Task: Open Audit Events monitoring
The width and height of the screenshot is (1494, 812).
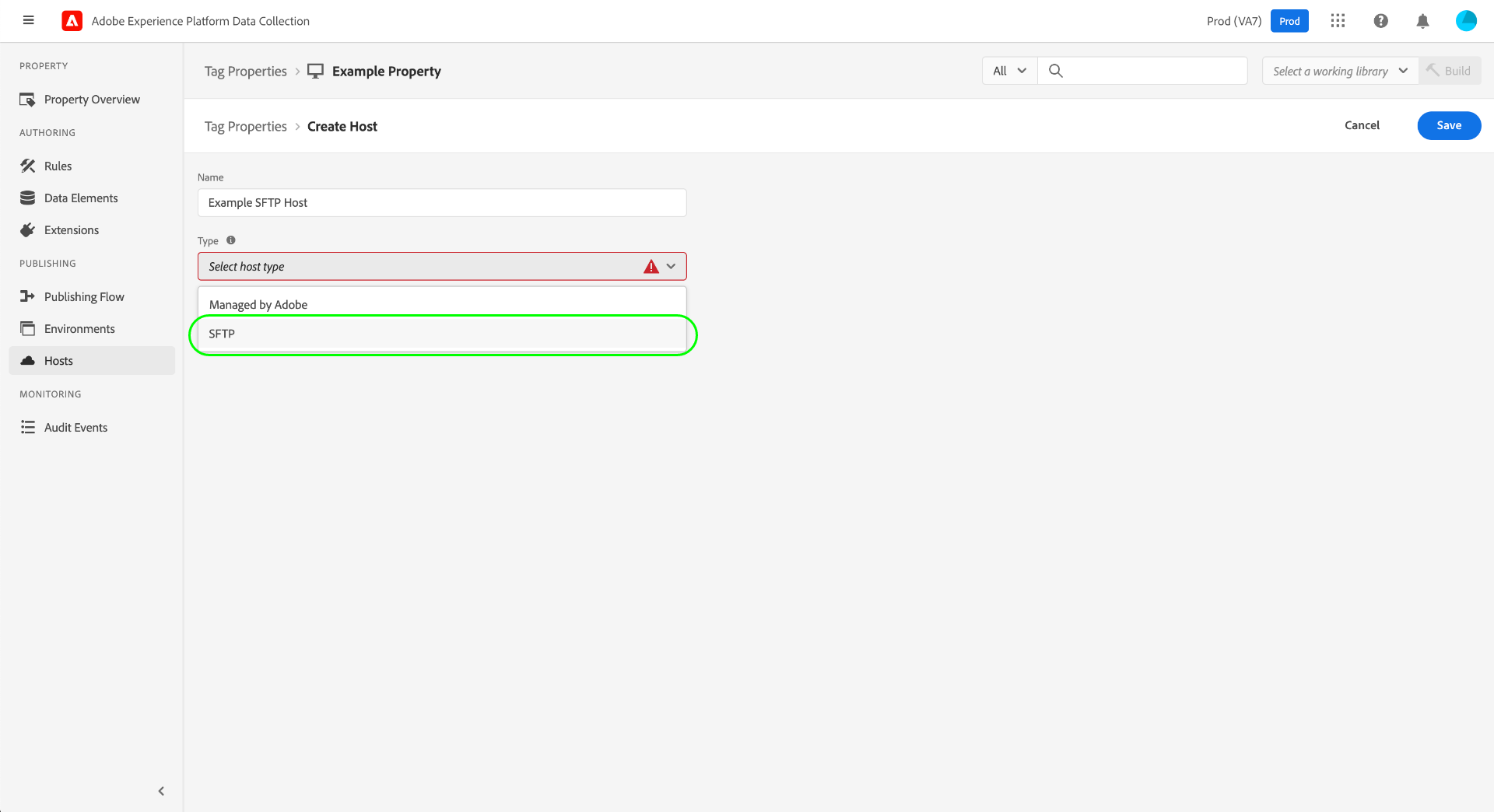Action: point(28,427)
